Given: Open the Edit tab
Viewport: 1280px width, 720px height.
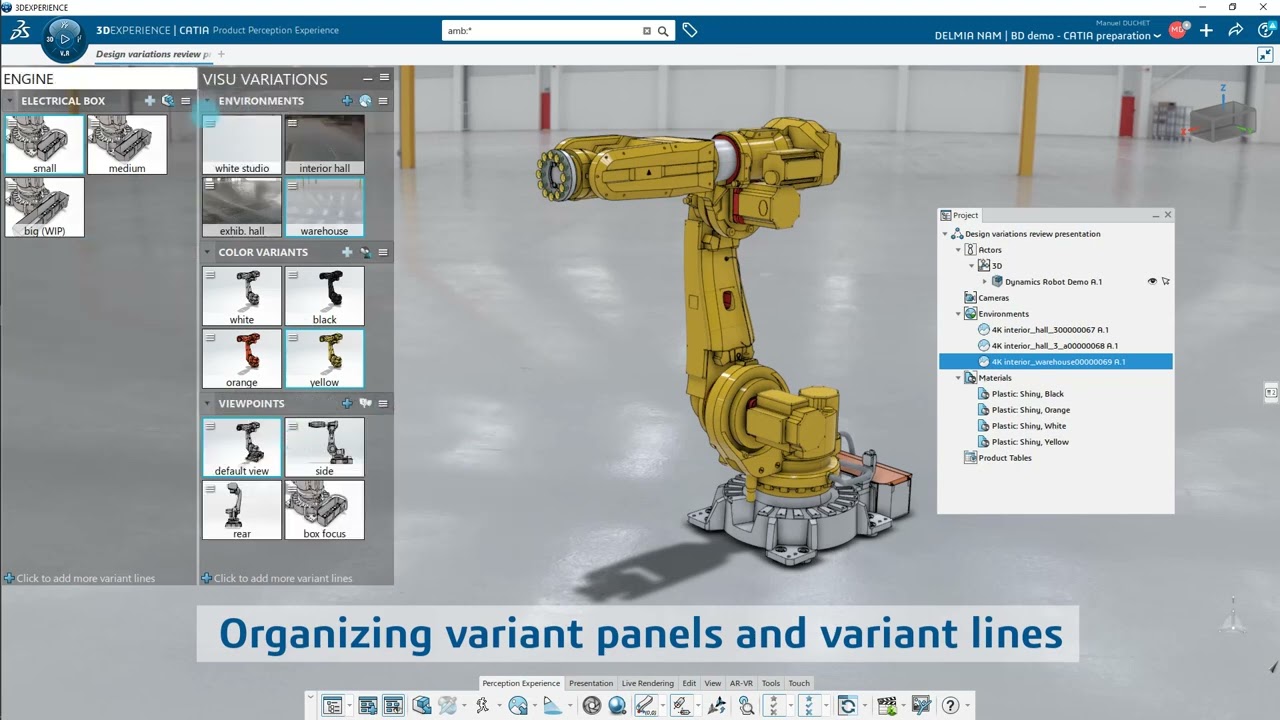Looking at the screenshot, I should tap(689, 683).
